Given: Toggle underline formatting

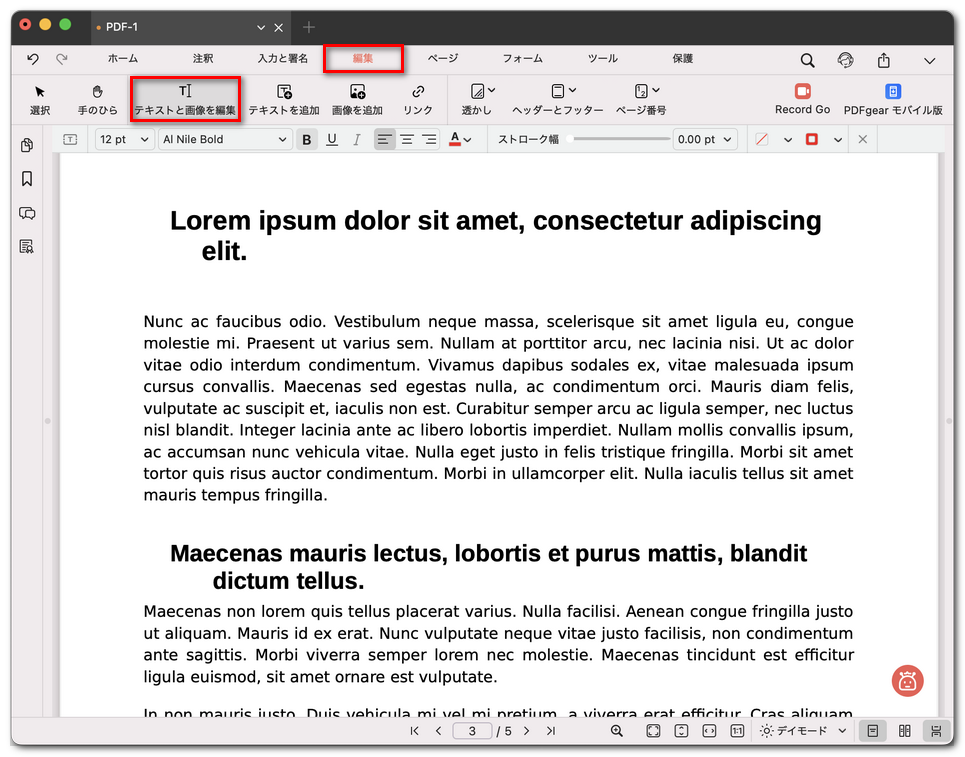Looking at the screenshot, I should [x=332, y=140].
